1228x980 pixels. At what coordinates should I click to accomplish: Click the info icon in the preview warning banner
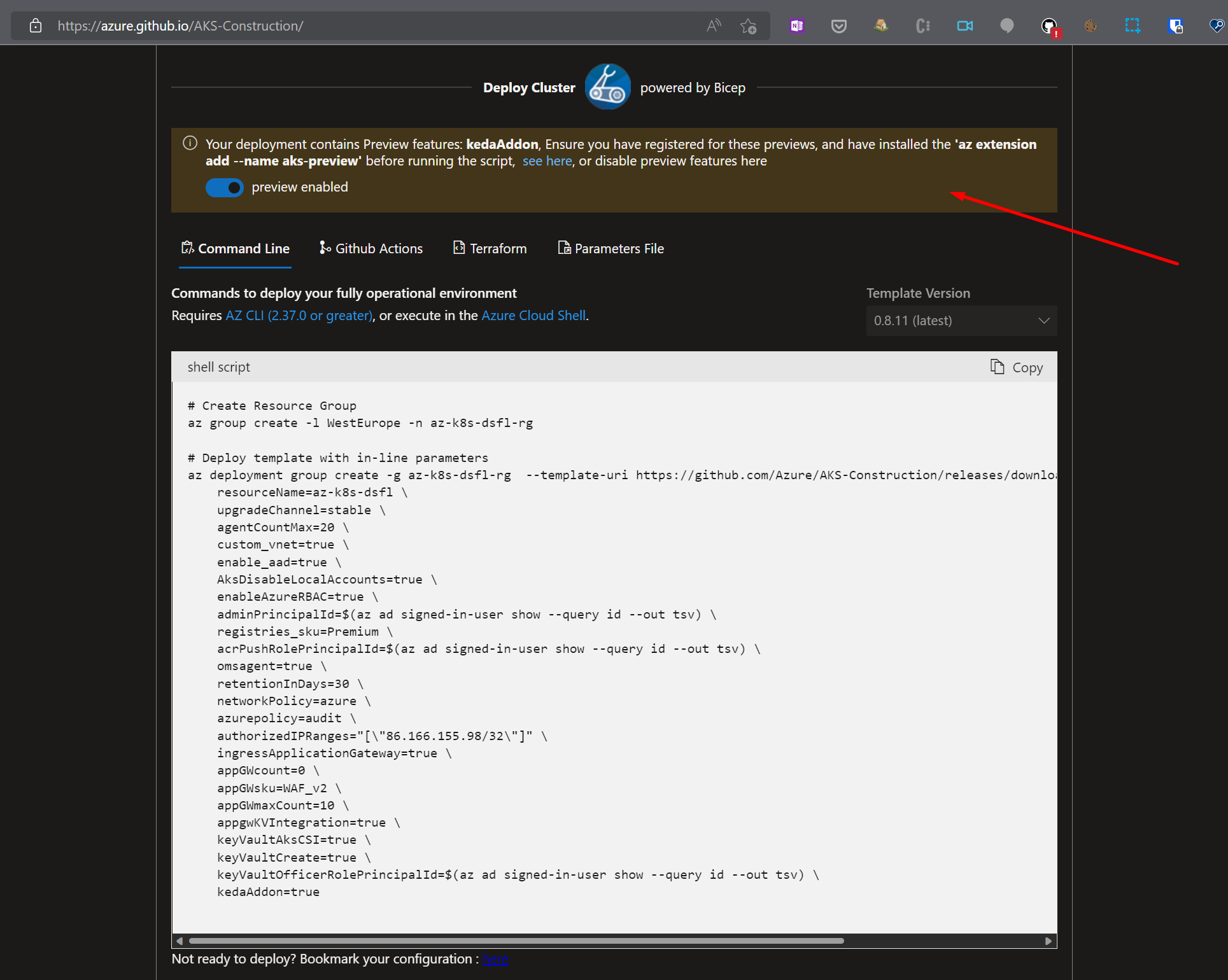point(189,143)
